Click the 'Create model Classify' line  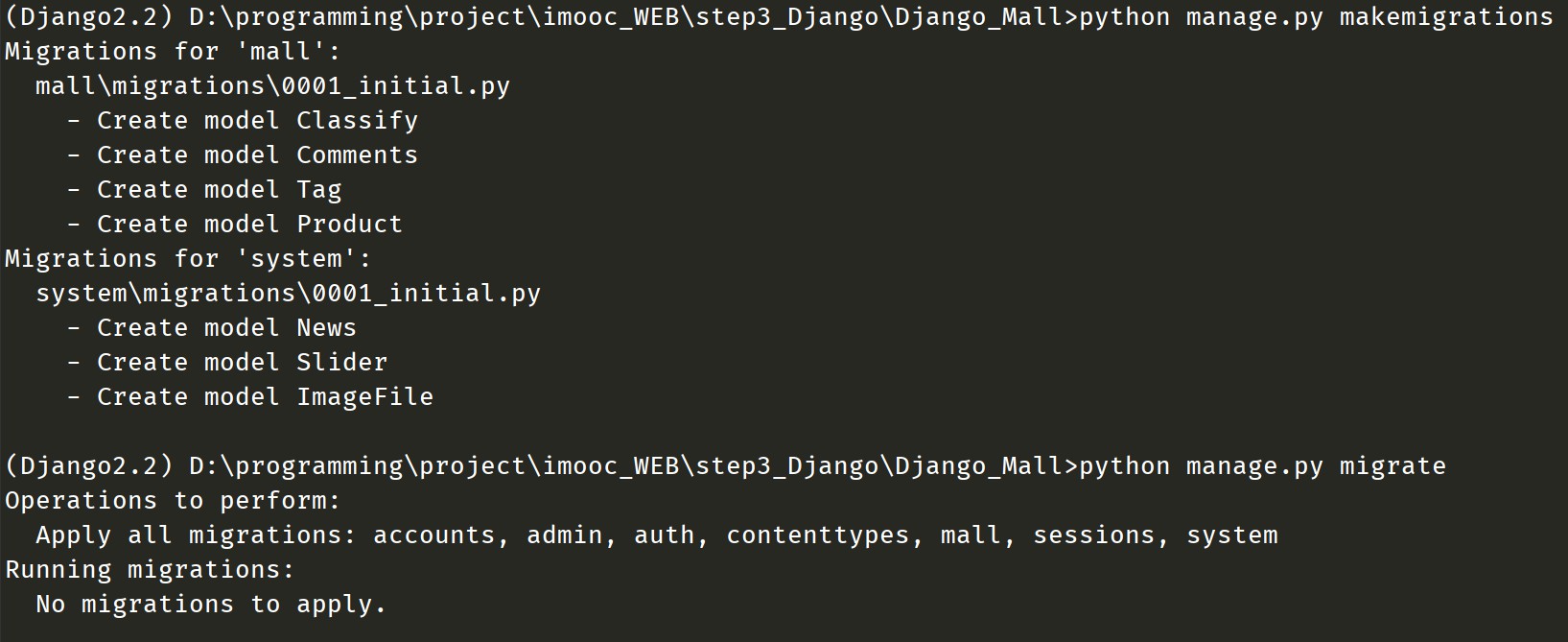257,121
